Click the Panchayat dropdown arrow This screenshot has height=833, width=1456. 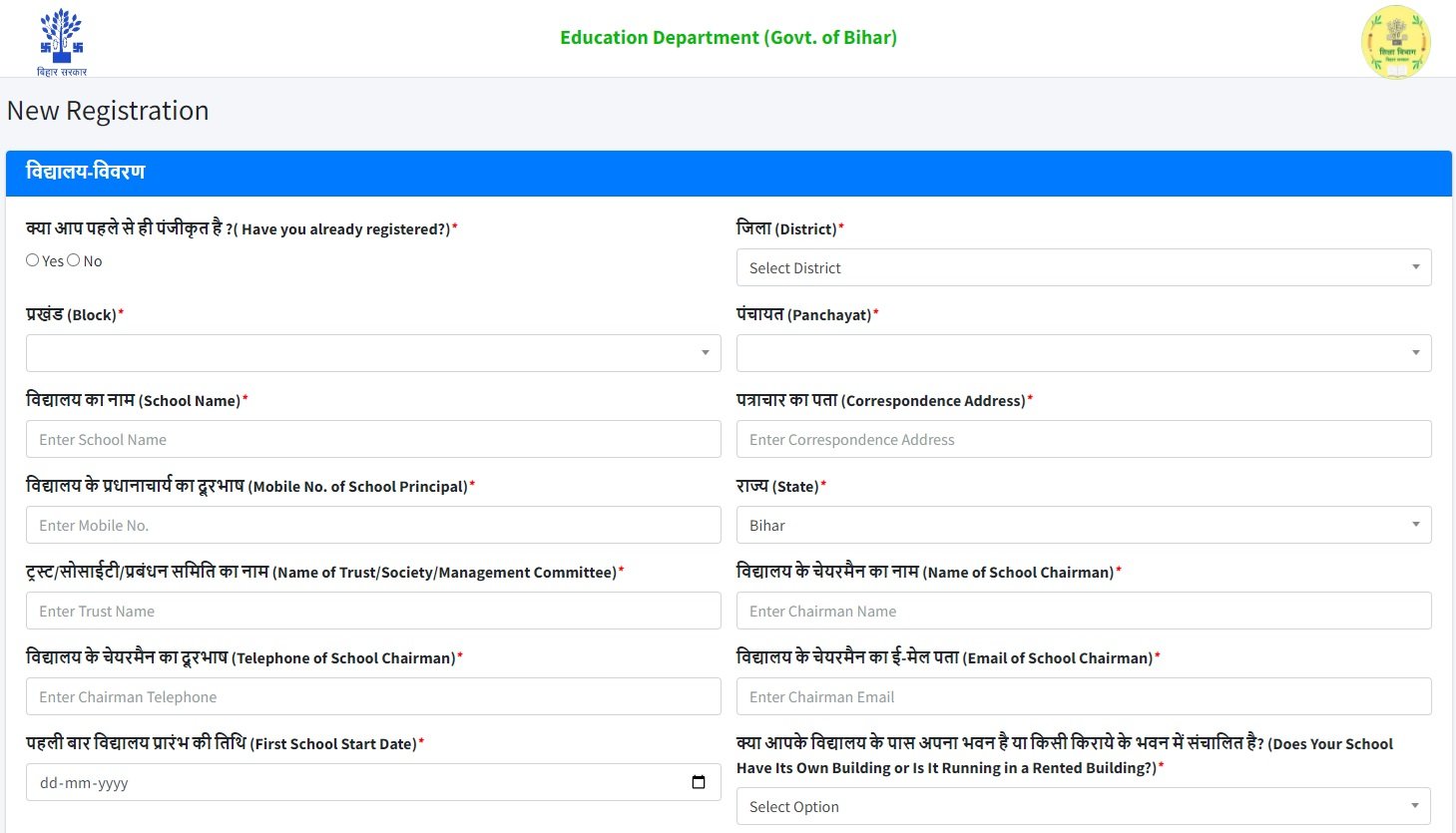[1414, 352]
